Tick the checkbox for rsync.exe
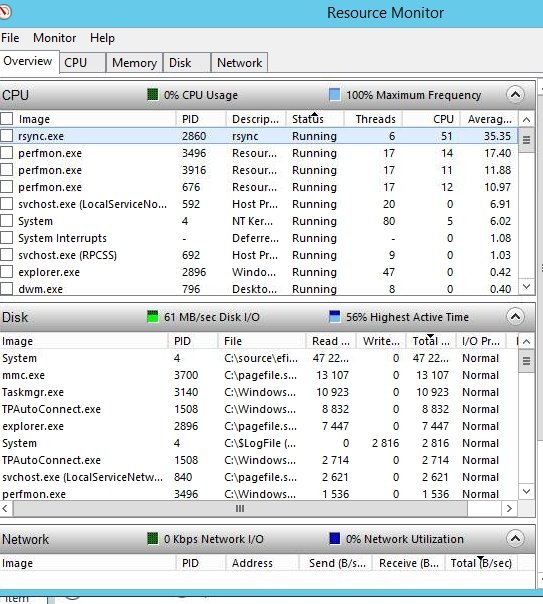 point(7,136)
